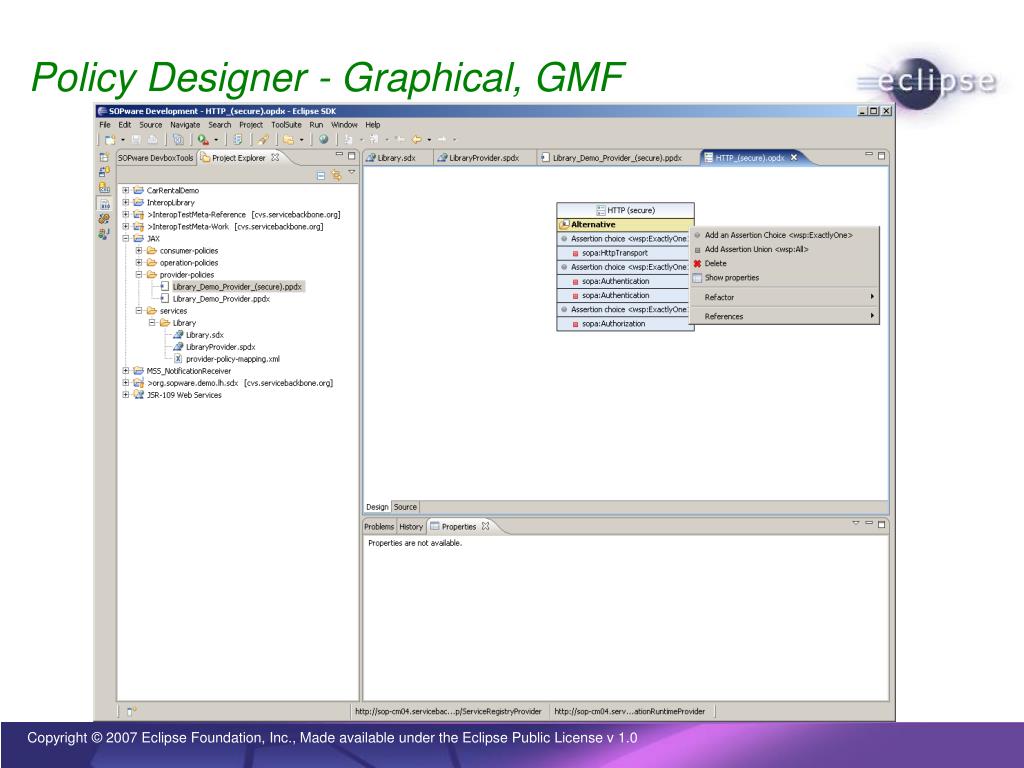Click the globe web browser toolbar icon

323,139
